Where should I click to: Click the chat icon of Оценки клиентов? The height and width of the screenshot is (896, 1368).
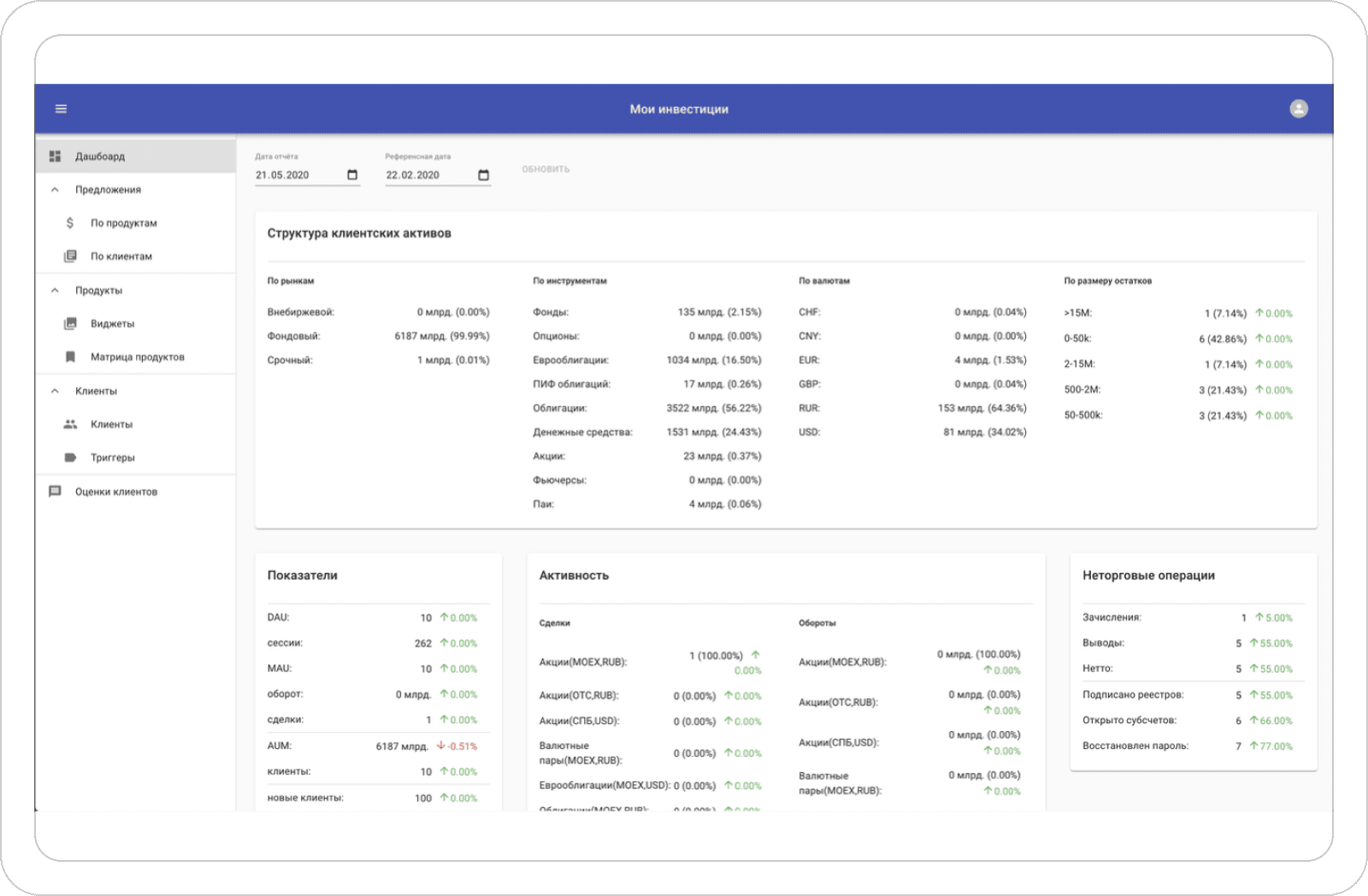tap(55, 492)
